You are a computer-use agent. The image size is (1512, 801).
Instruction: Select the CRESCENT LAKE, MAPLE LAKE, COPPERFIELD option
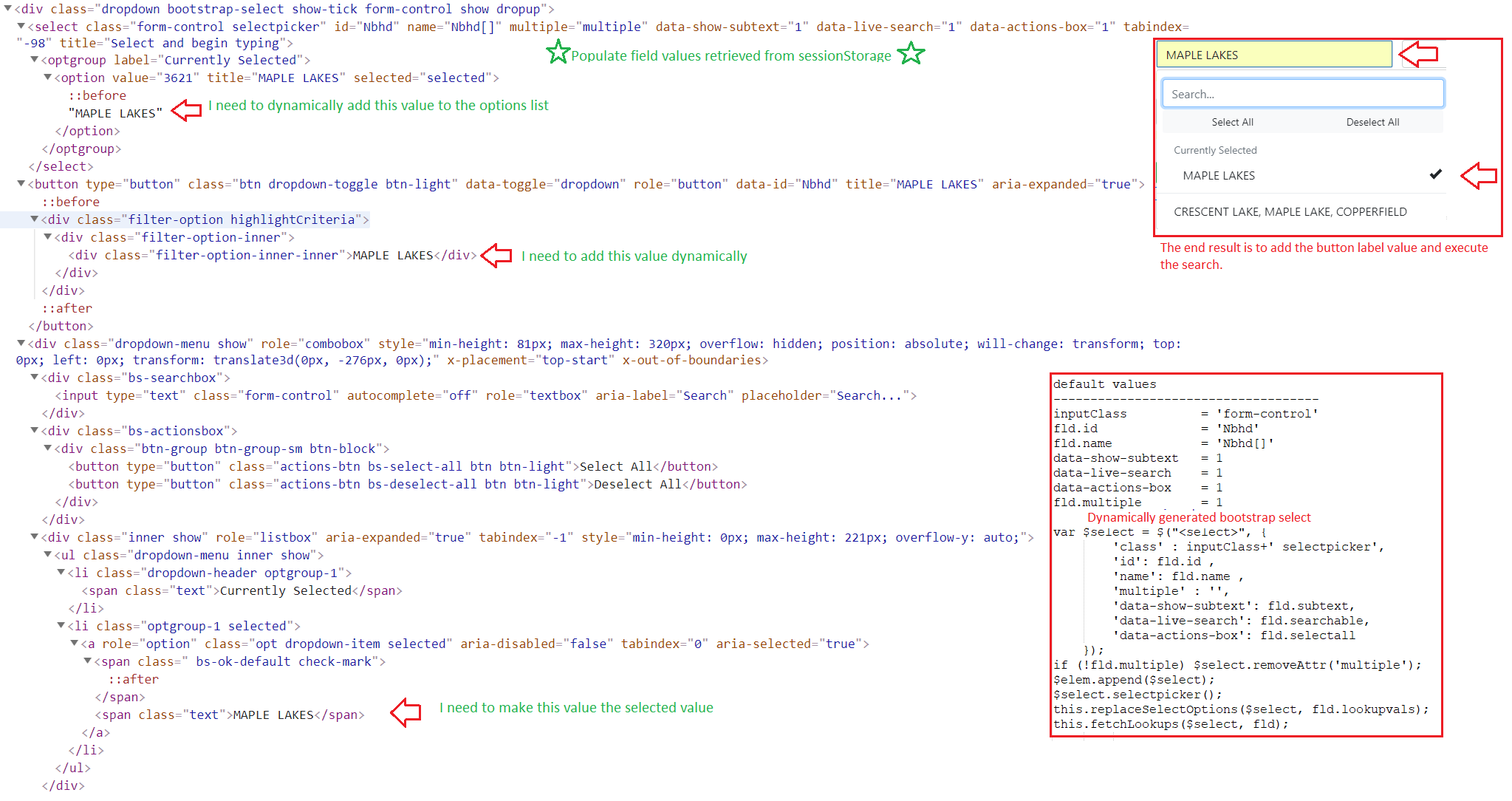[x=1290, y=212]
